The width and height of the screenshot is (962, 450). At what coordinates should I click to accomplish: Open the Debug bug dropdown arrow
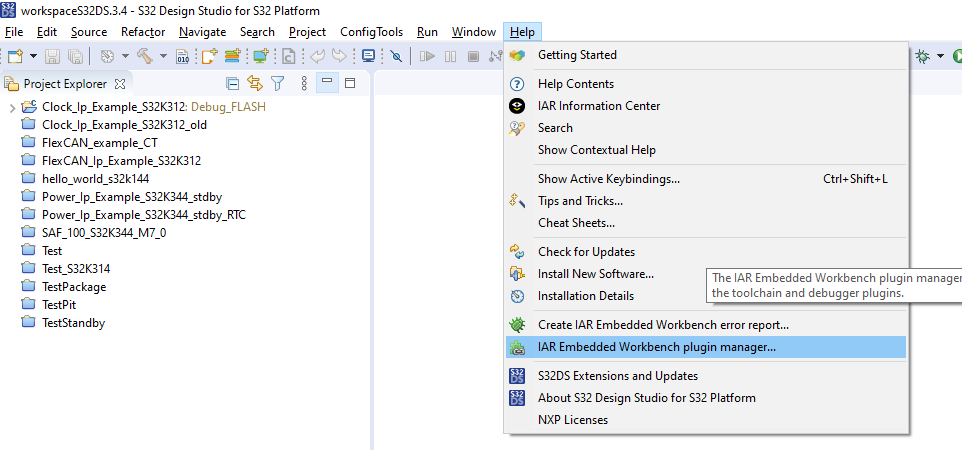click(x=940, y=56)
